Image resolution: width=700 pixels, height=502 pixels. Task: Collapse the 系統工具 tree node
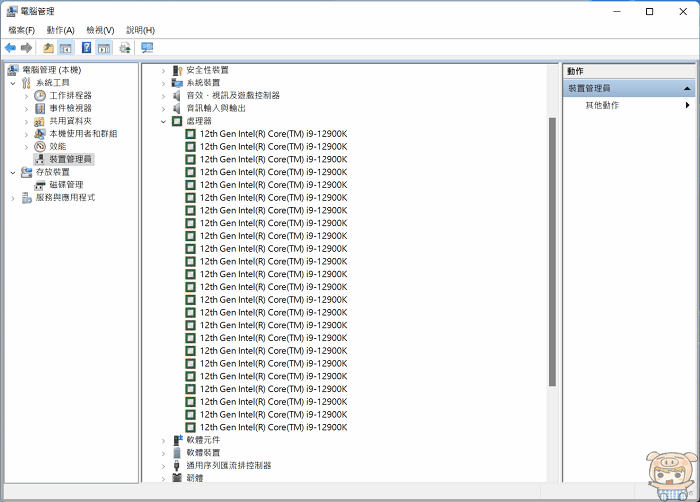point(13,83)
